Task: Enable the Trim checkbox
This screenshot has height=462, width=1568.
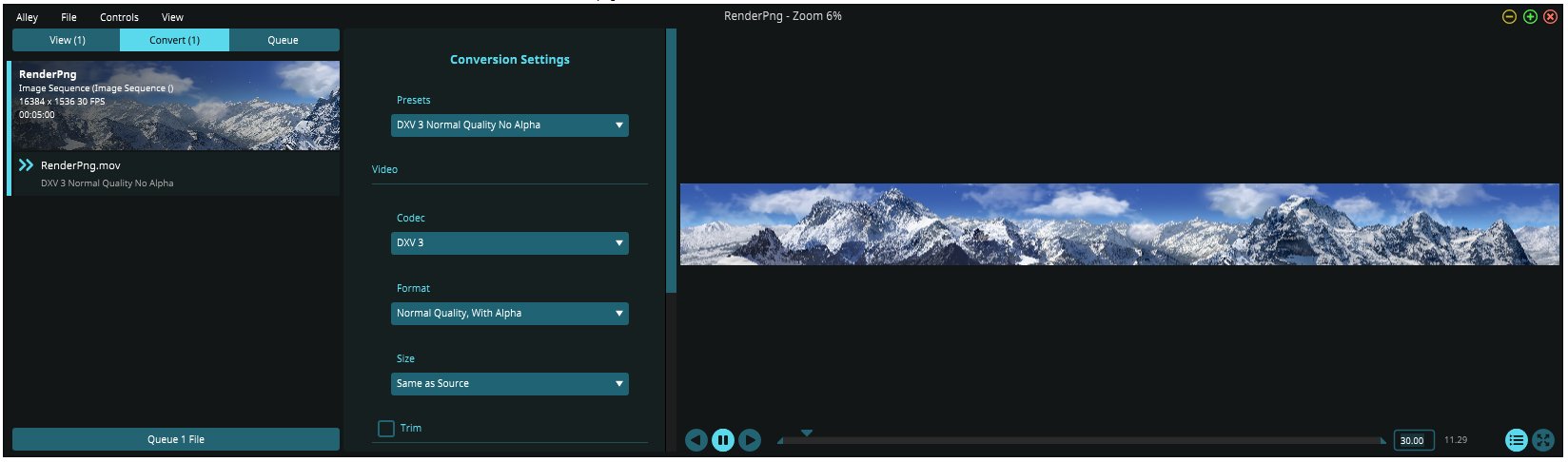Action: click(x=386, y=429)
